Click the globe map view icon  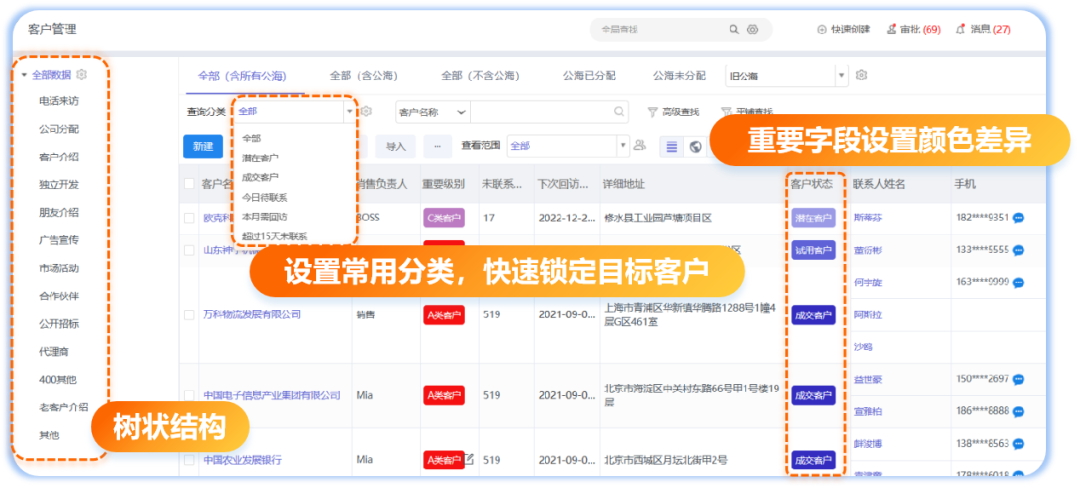696,146
